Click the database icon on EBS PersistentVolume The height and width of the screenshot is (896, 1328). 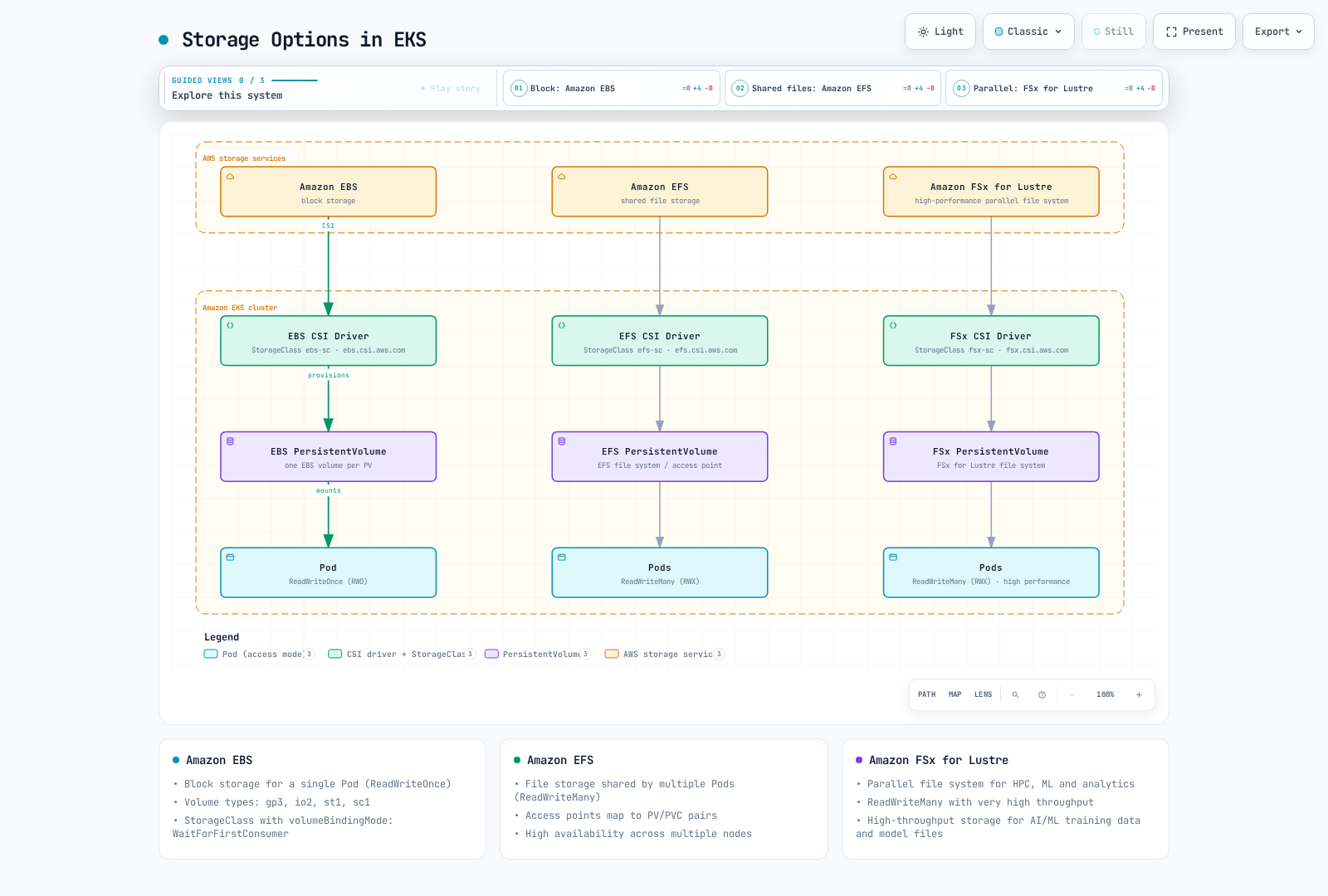pyautogui.click(x=231, y=441)
